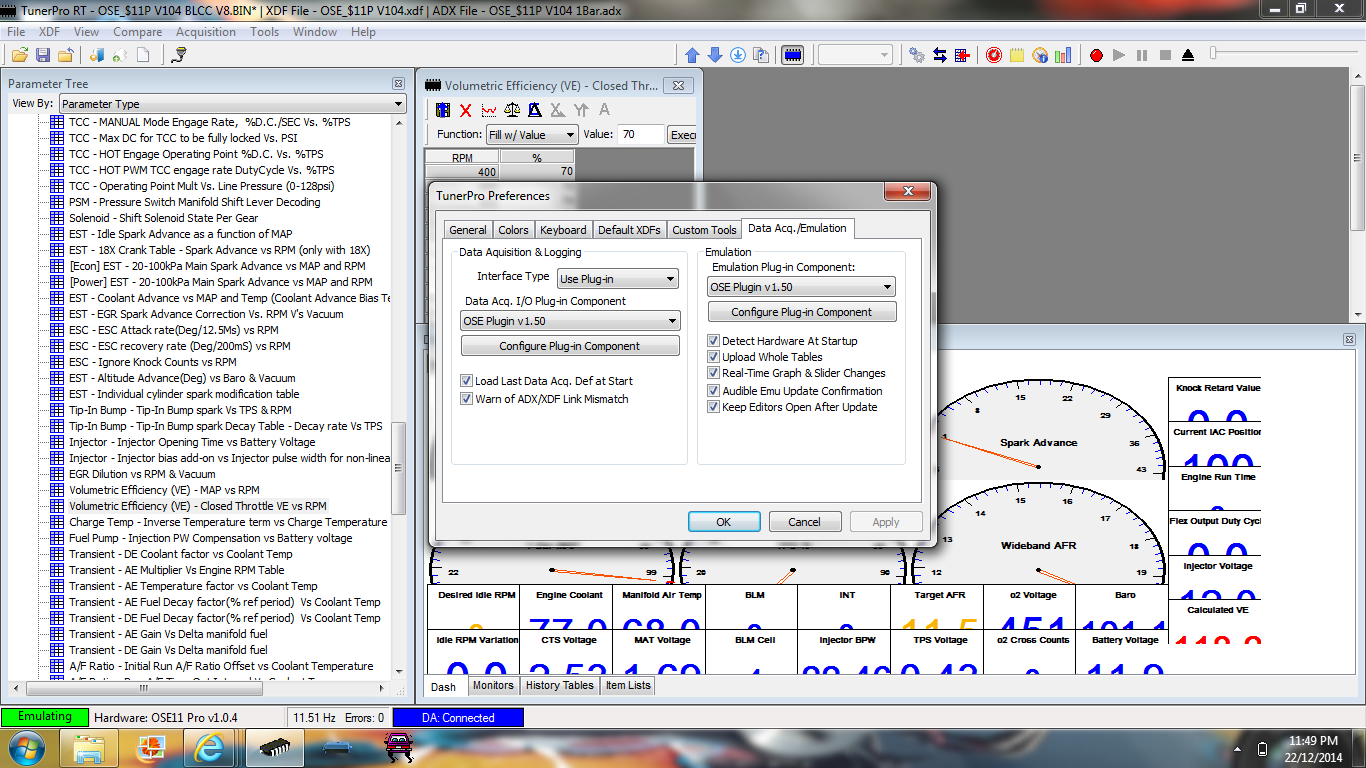Click the two opposing arrows connect icon
The width and height of the screenshot is (1366, 768).
point(940,55)
